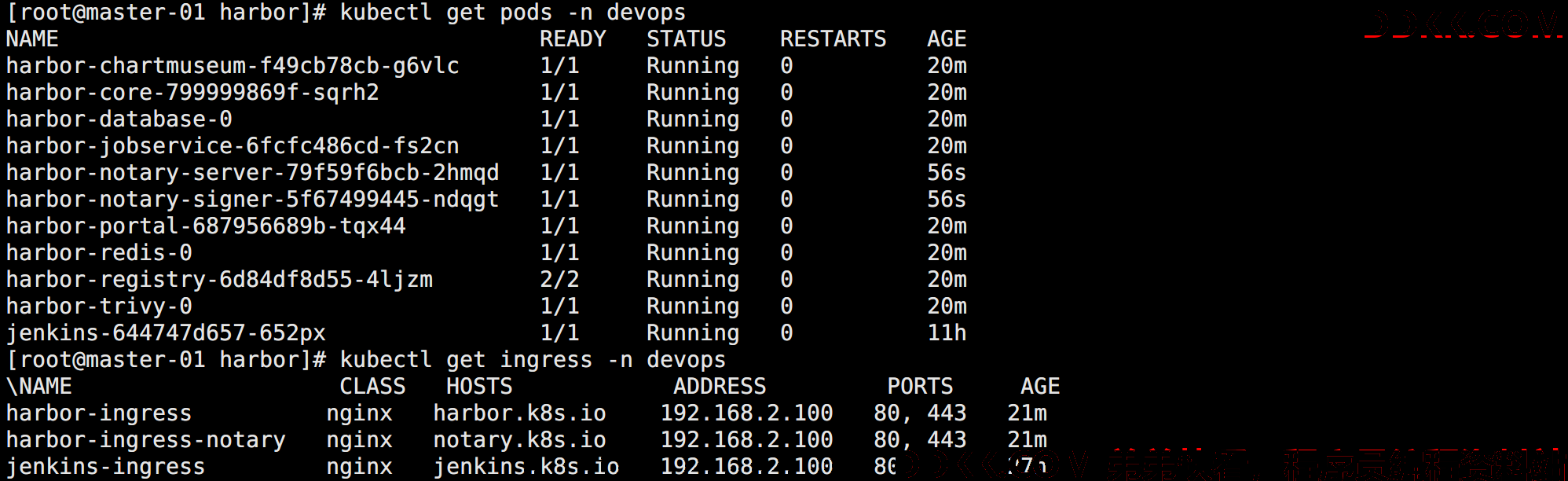1568x481 pixels.
Task: Click the 'kubectl get ingress -n devops' command
Action: click(533, 360)
